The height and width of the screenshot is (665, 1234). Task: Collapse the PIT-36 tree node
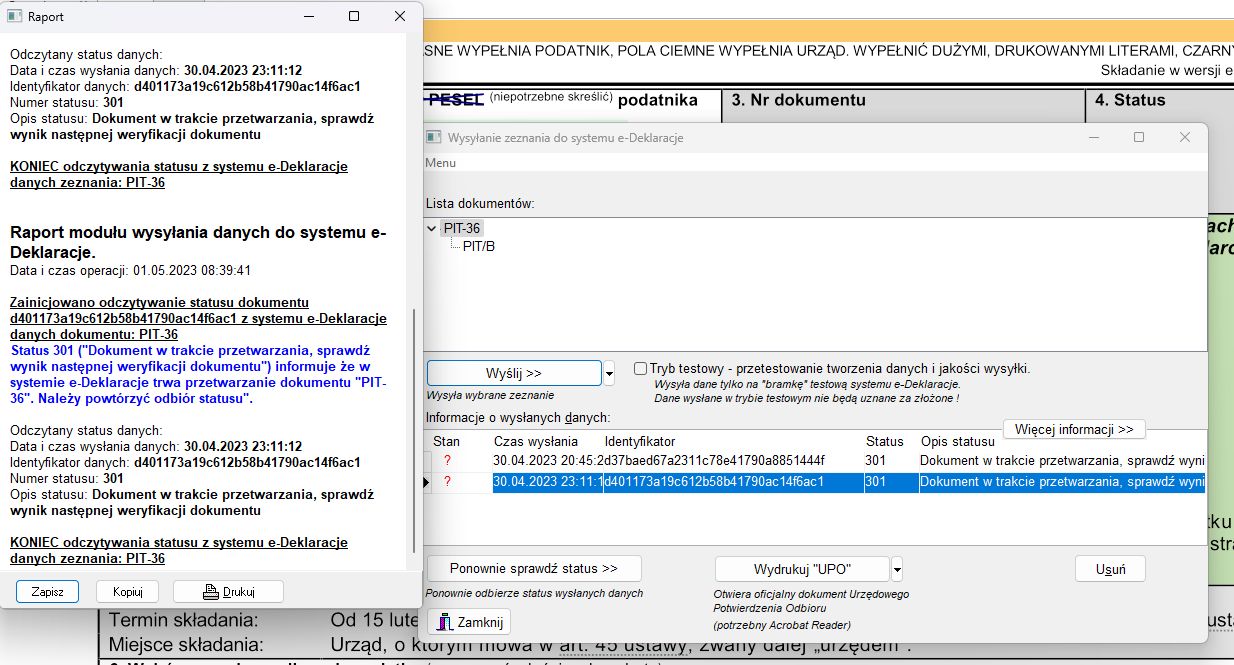tap(432, 229)
